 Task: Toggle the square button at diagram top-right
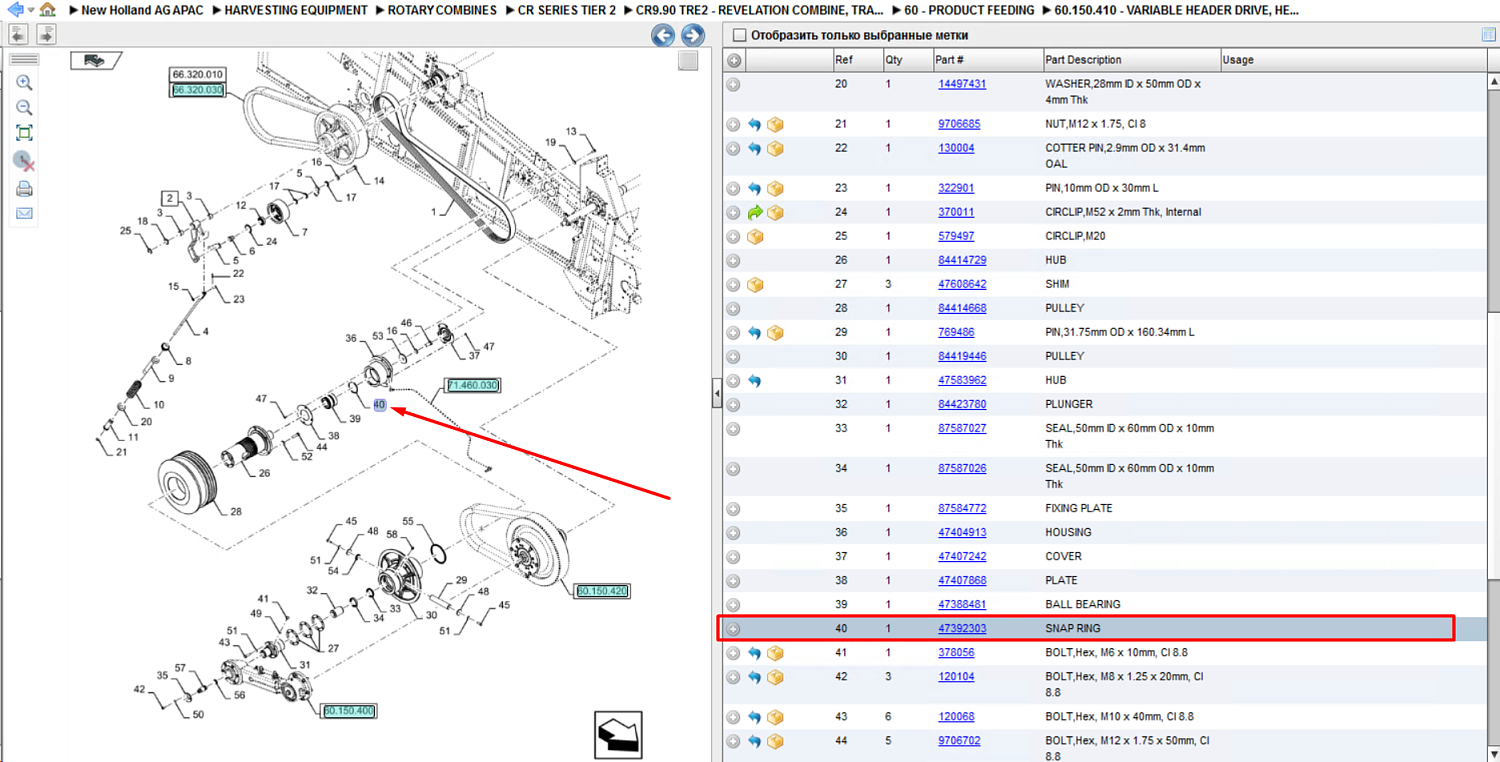click(x=688, y=61)
